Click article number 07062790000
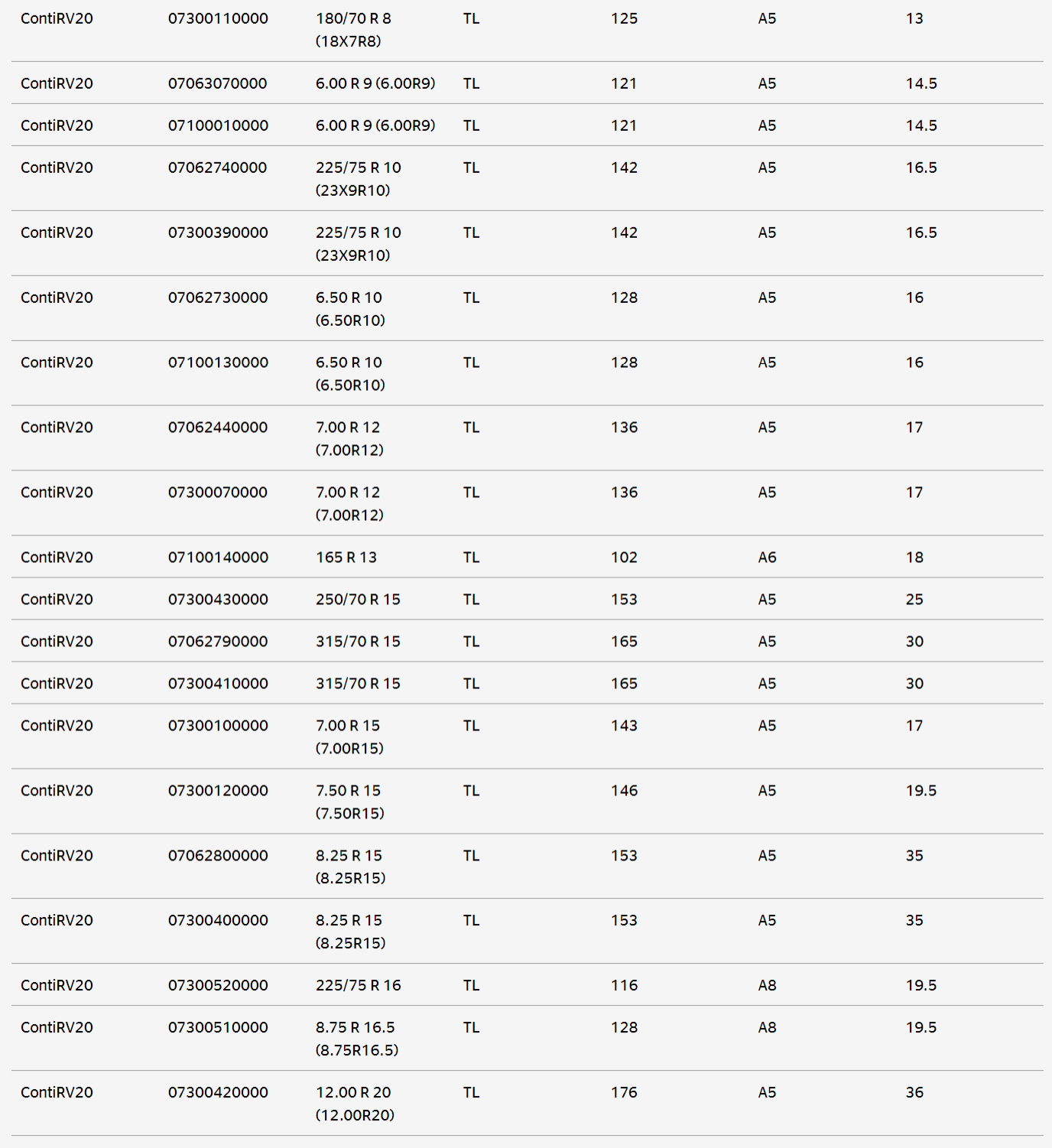1052x1148 pixels. click(218, 642)
